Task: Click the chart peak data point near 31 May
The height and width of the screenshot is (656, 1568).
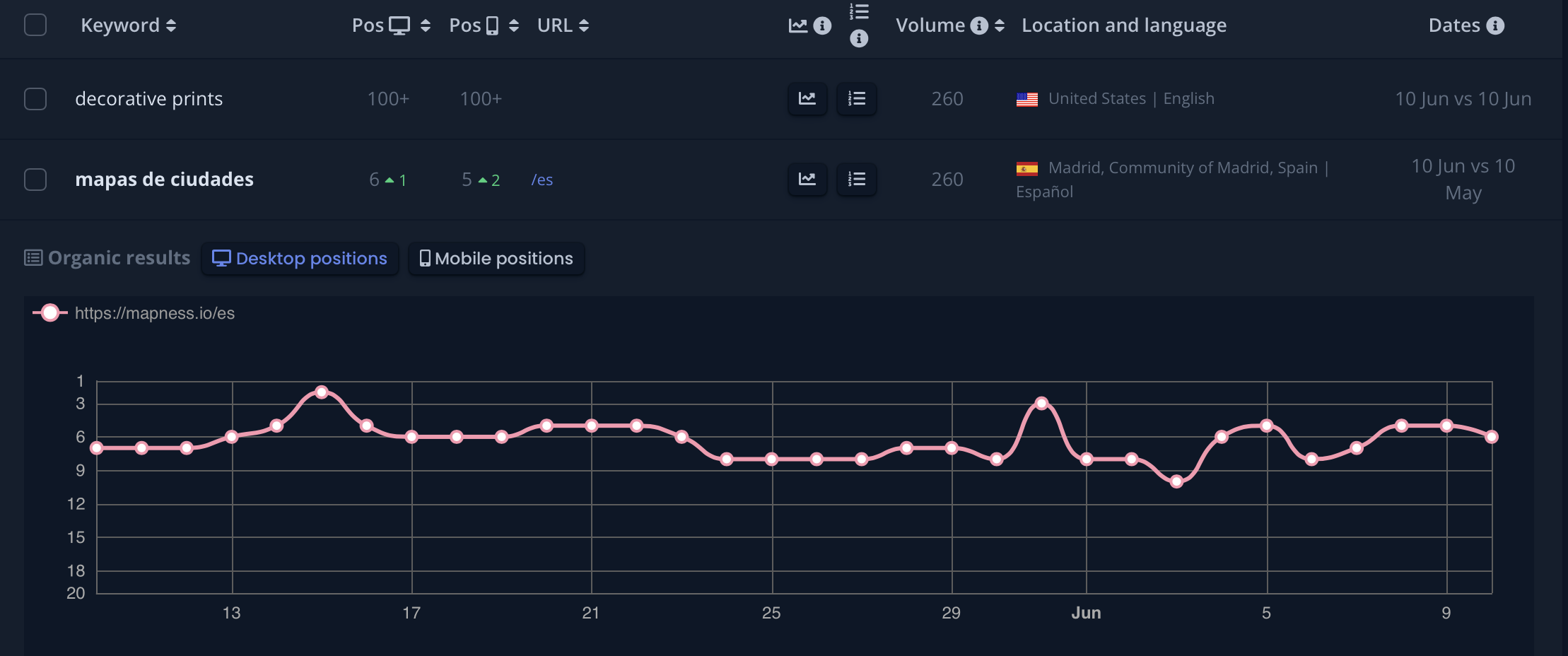Action: coord(1041,403)
